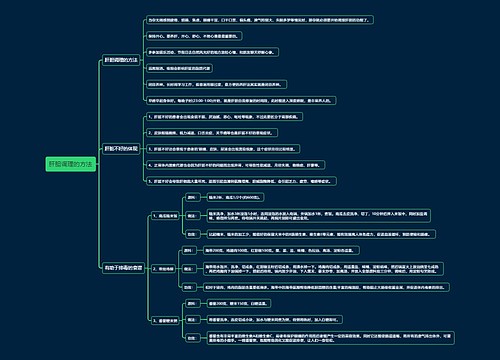Select the 功效 label under recipe 3
Screen dimensions: 500x360
(x=191, y=338)
